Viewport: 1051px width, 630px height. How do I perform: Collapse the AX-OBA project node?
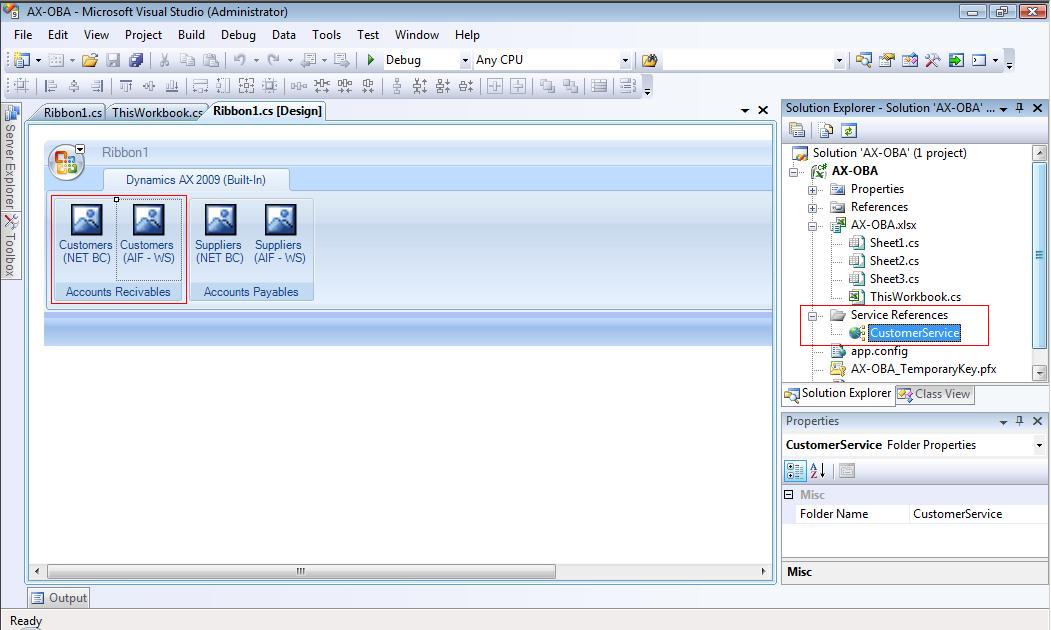[x=794, y=172]
